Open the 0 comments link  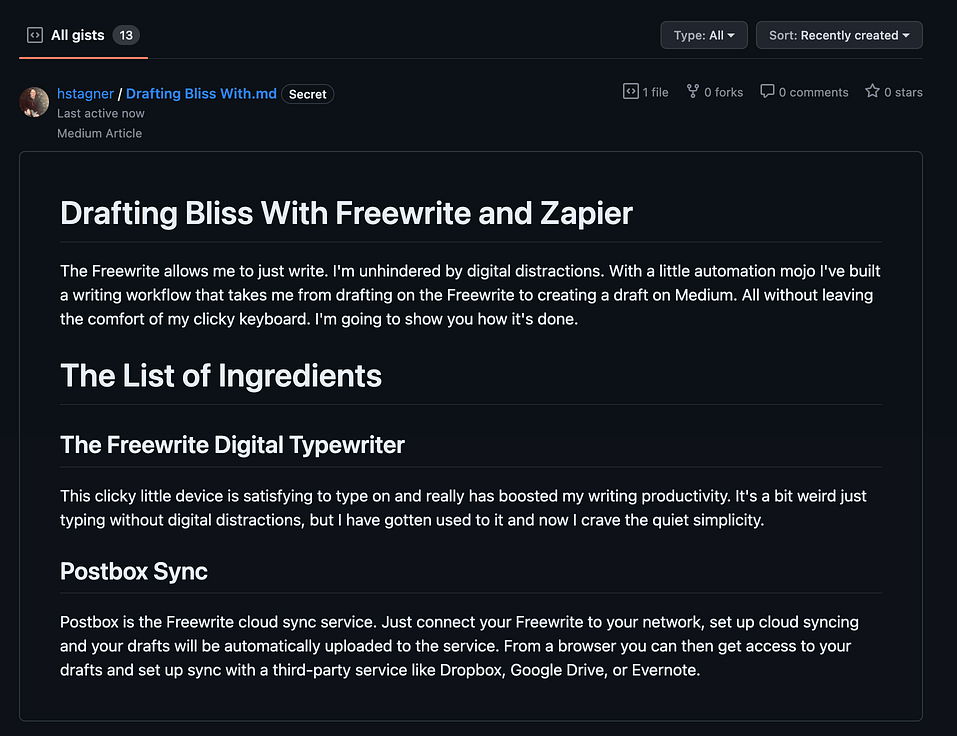[804, 92]
